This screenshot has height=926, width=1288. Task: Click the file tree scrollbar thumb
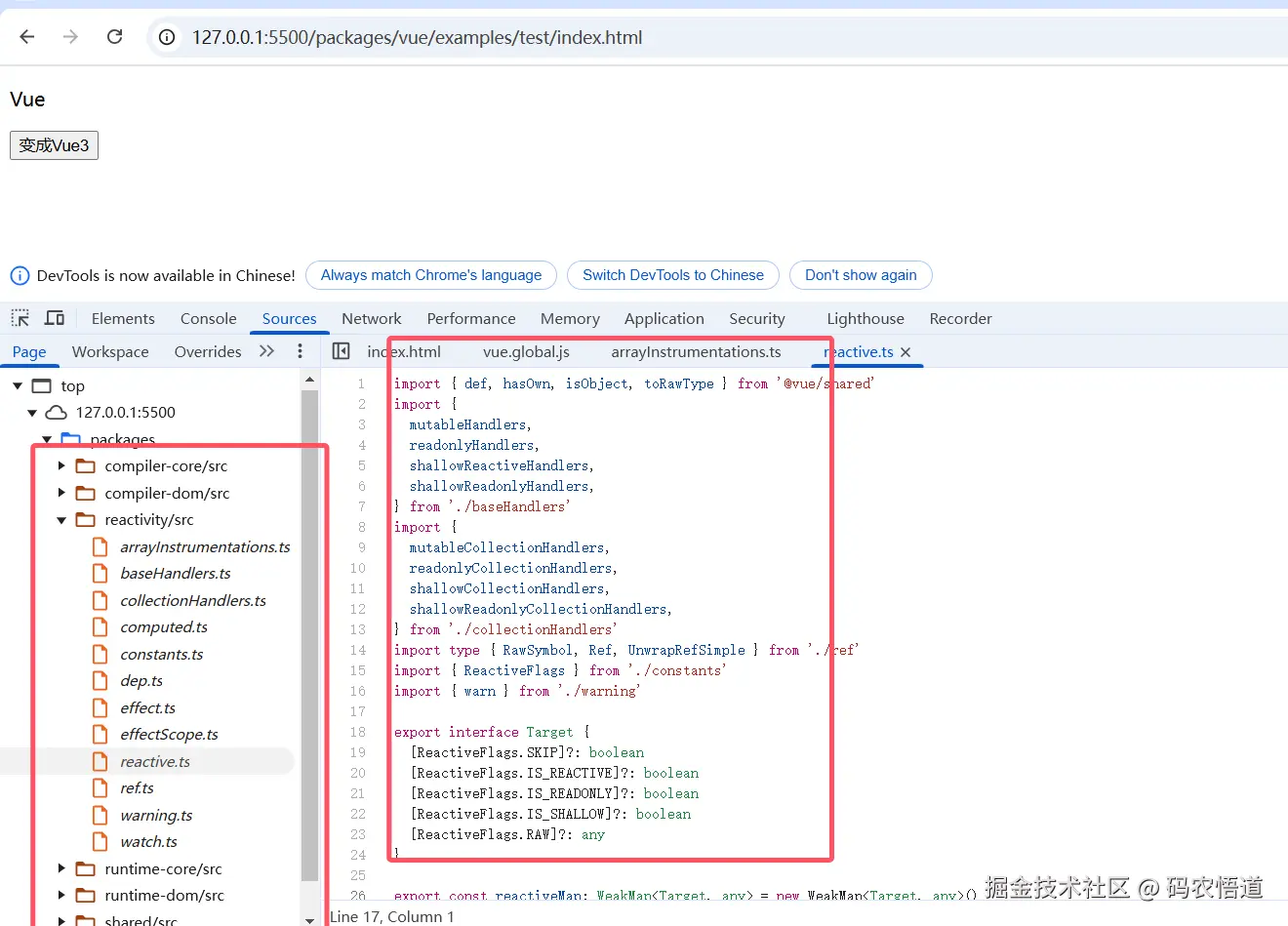click(x=310, y=635)
